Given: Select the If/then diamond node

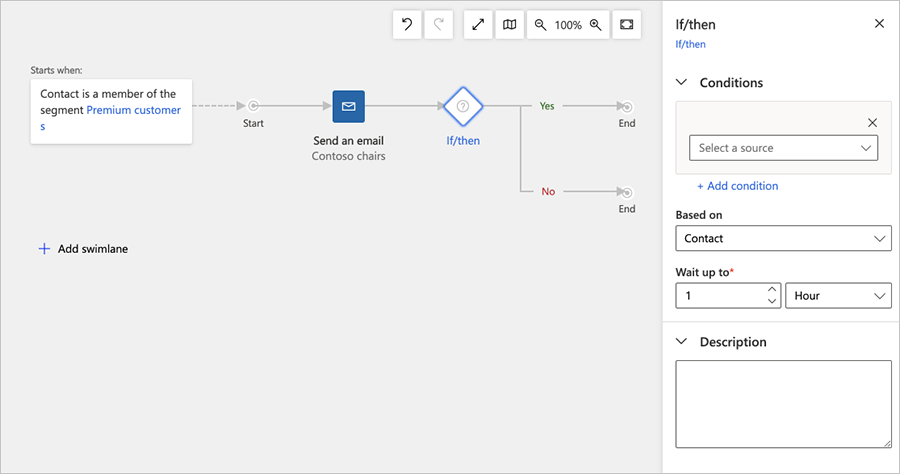Looking at the screenshot, I should [463, 106].
